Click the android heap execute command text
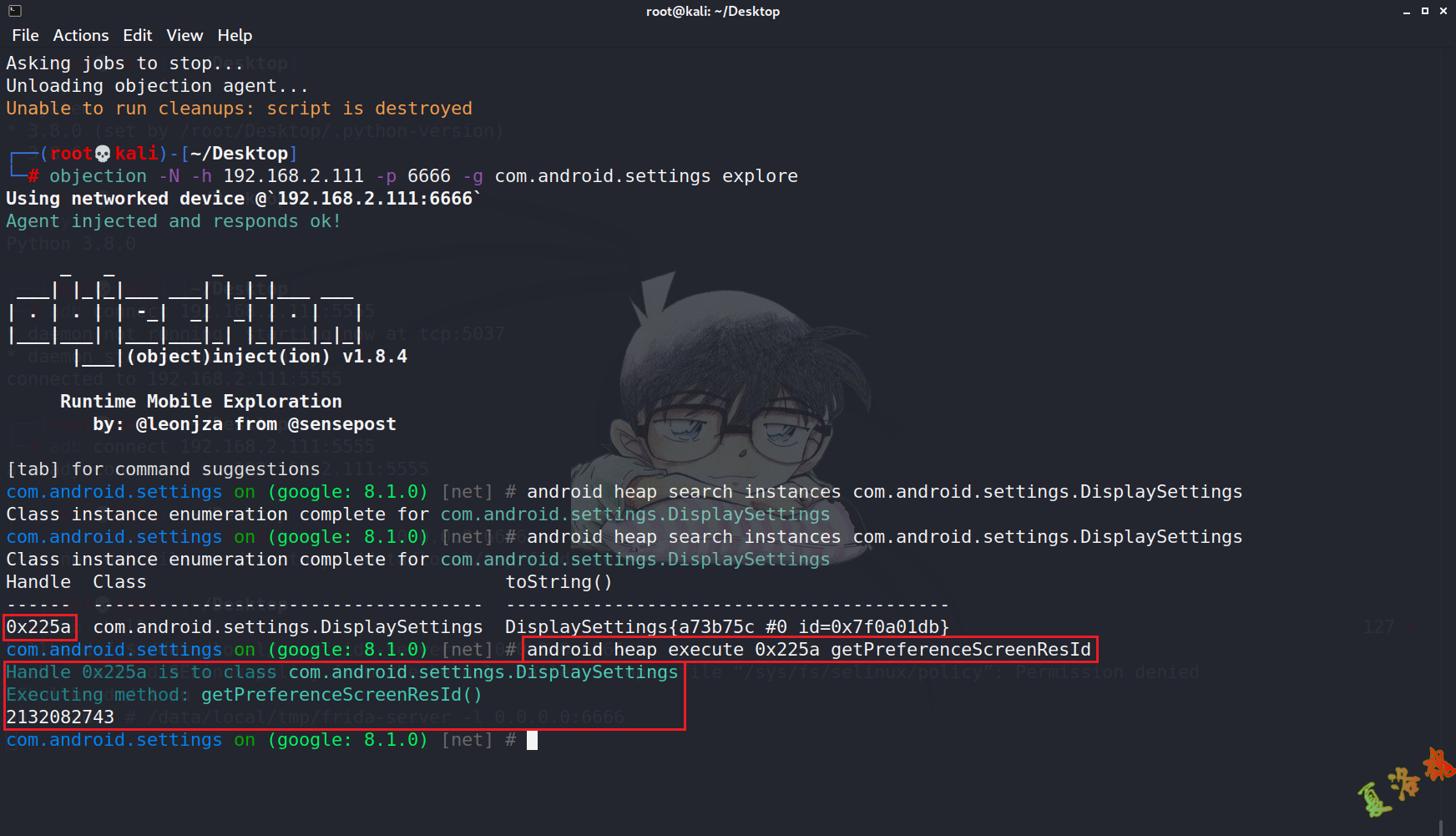 click(809, 650)
